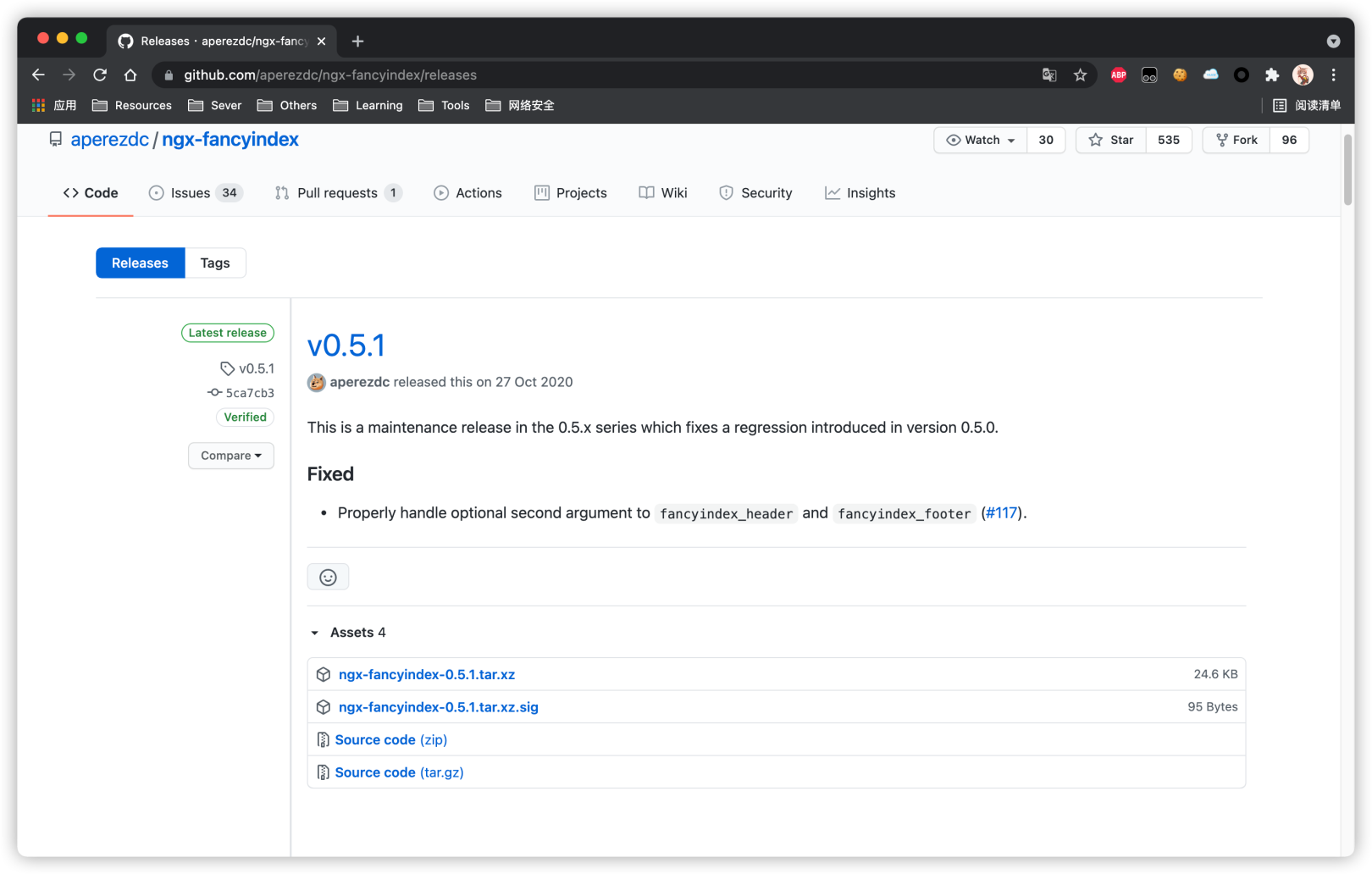1372x874 pixels.
Task: Click the AdBlock Plus extension icon
Action: tap(1118, 75)
